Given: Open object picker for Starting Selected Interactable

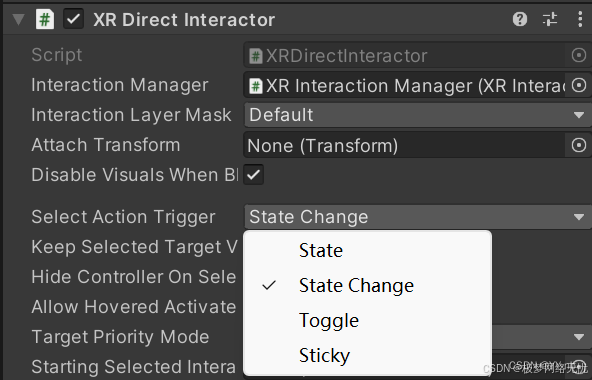Looking at the screenshot, I should coord(578,365).
